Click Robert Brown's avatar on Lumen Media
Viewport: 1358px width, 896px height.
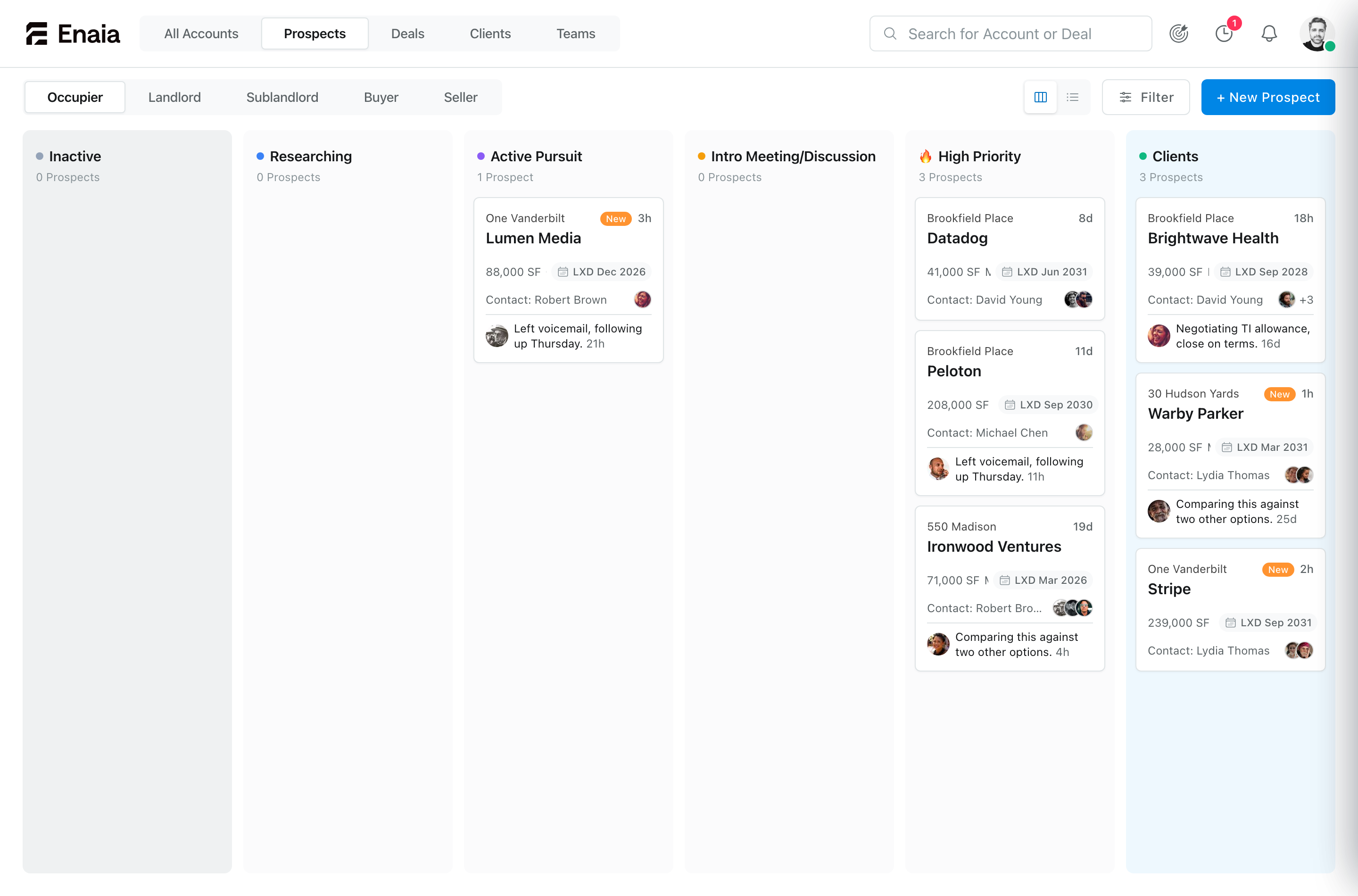tap(643, 299)
